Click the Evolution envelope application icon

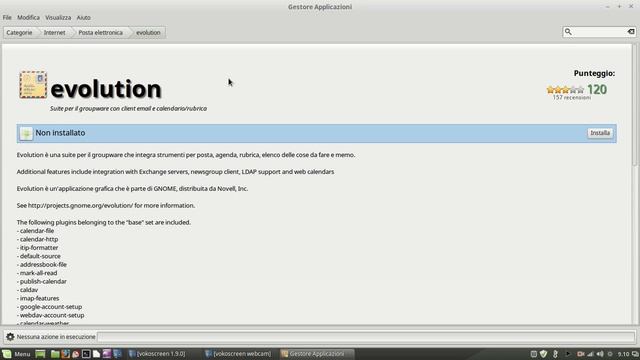point(33,85)
